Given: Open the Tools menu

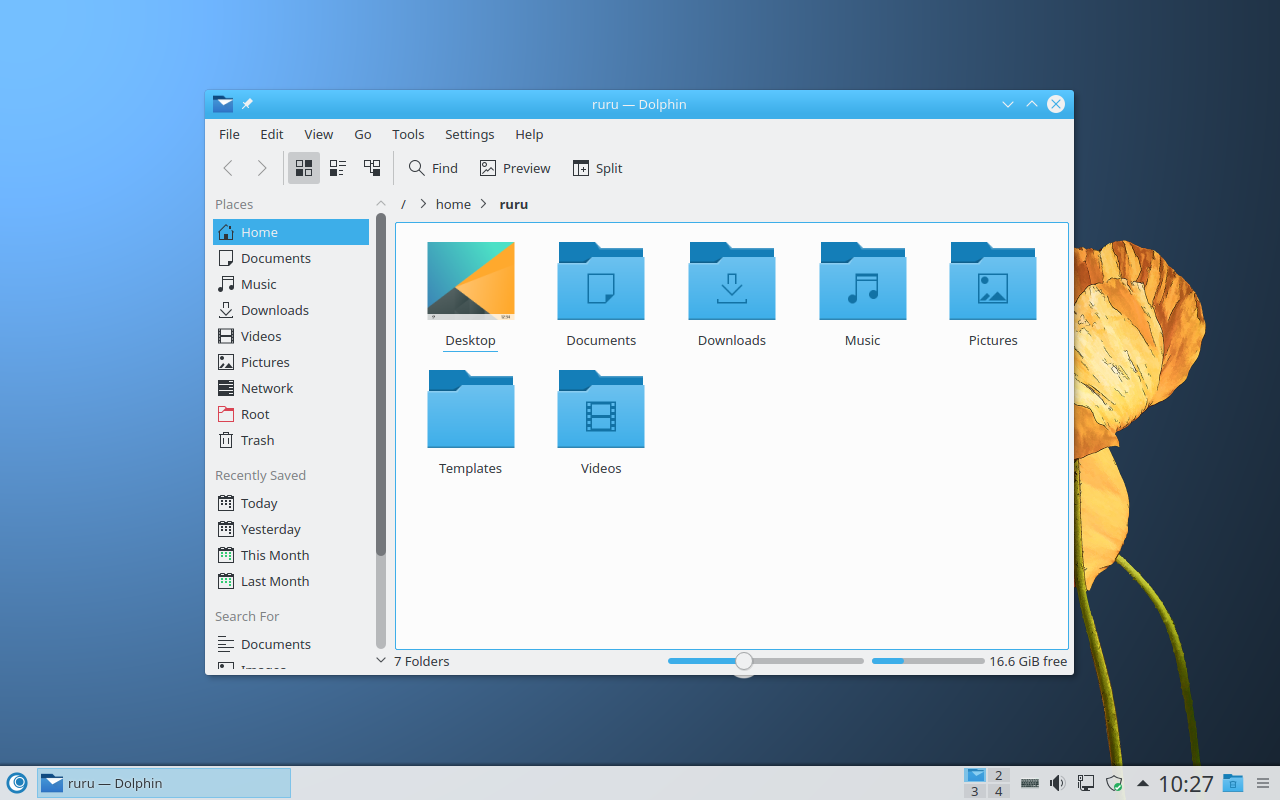Looking at the screenshot, I should coord(408,134).
